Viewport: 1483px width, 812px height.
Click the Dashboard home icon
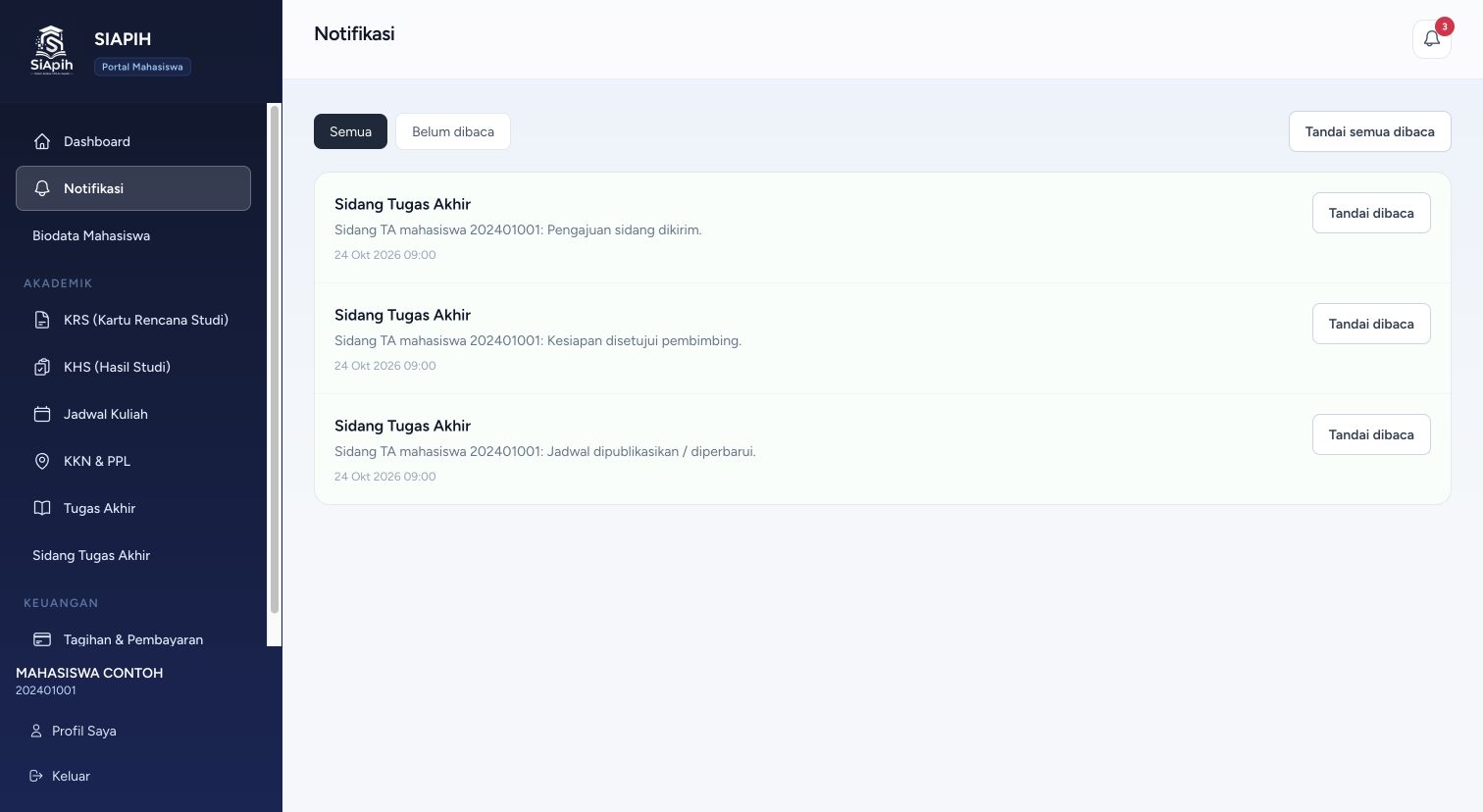42,141
